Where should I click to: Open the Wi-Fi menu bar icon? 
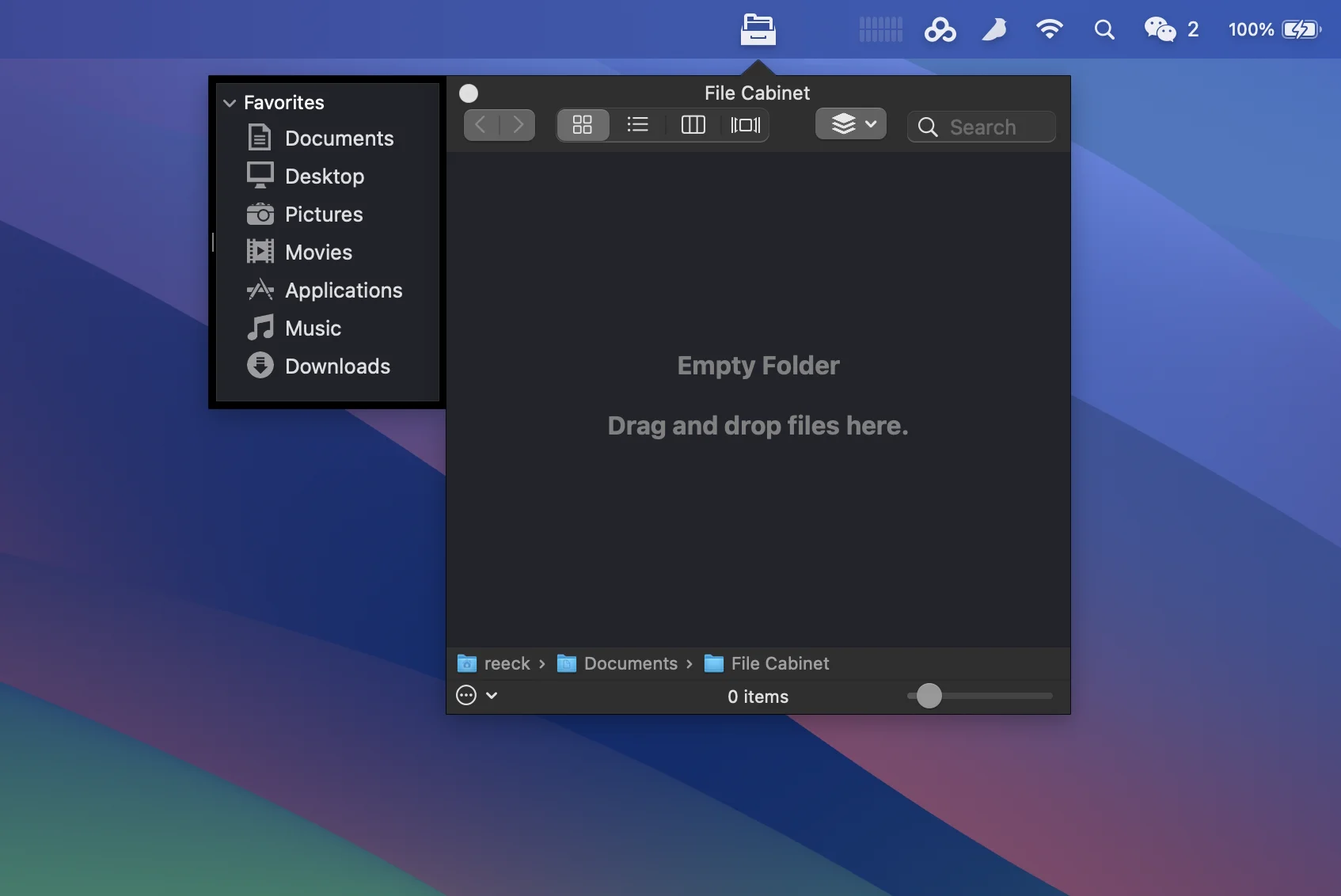1050,29
